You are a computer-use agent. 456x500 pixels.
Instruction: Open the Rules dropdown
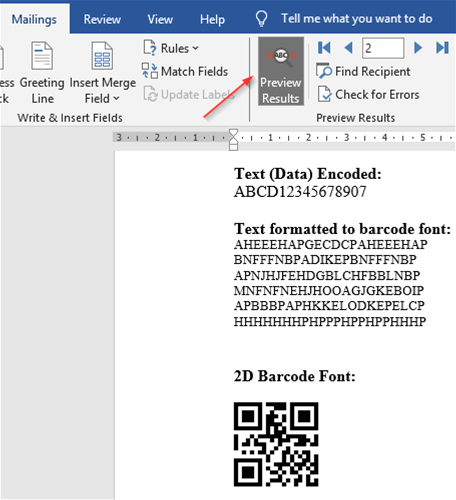click(x=171, y=48)
